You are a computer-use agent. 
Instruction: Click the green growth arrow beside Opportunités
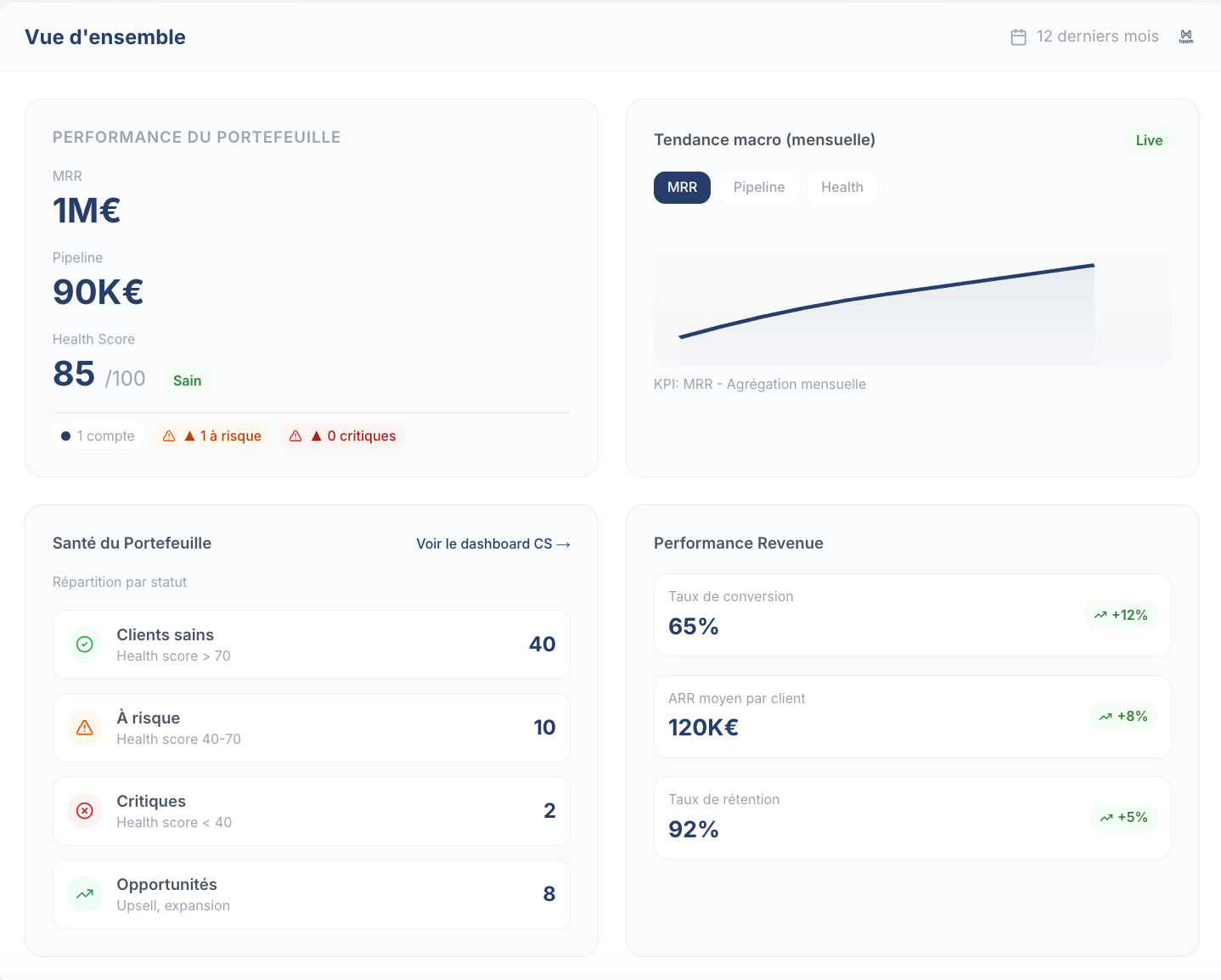pyautogui.click(x=84, y=893)
